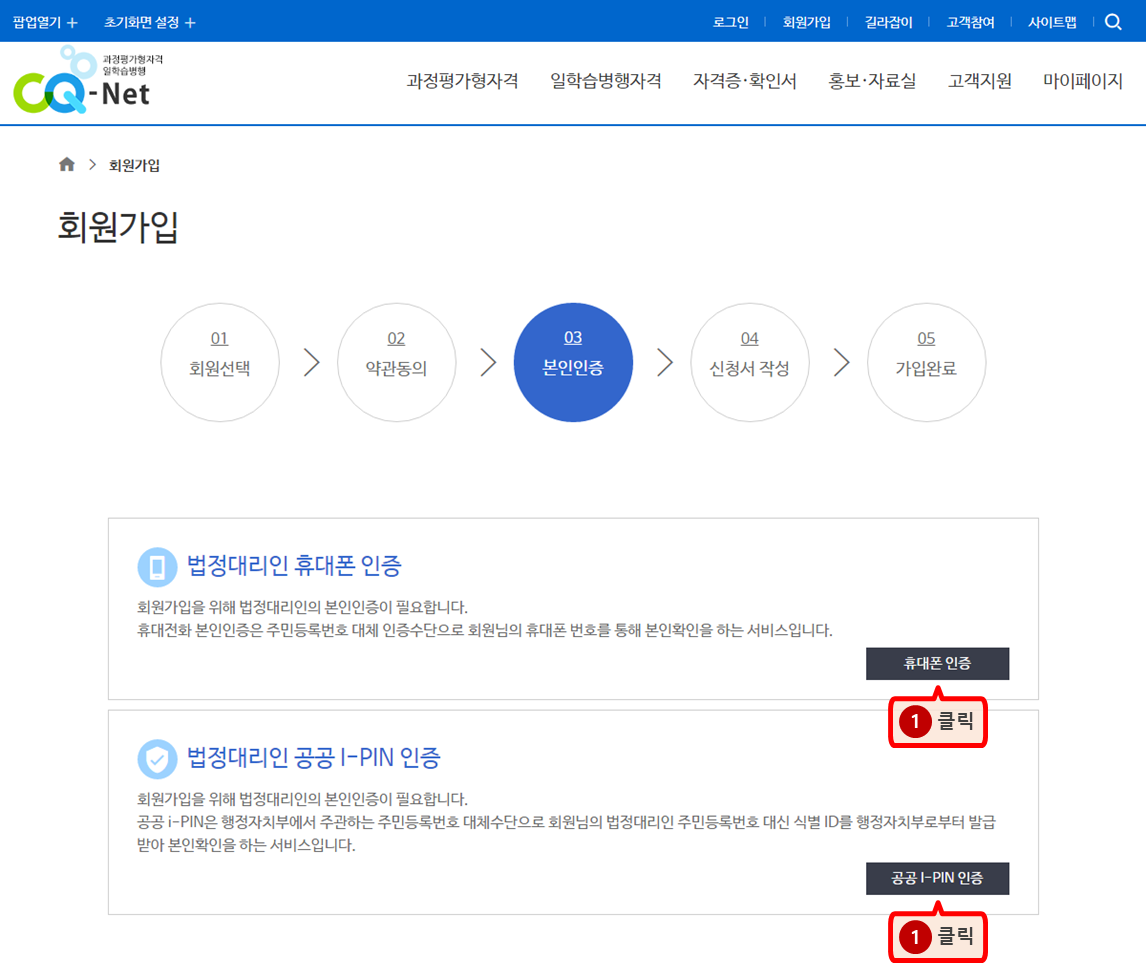Viewport: 1146px width, 963px height.
Task: Open the 로그인 link
Action: tap(731, 23)
